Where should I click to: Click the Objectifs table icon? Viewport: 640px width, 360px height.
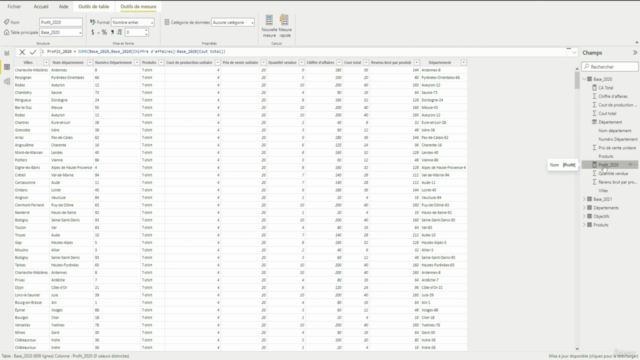[589, 216]
